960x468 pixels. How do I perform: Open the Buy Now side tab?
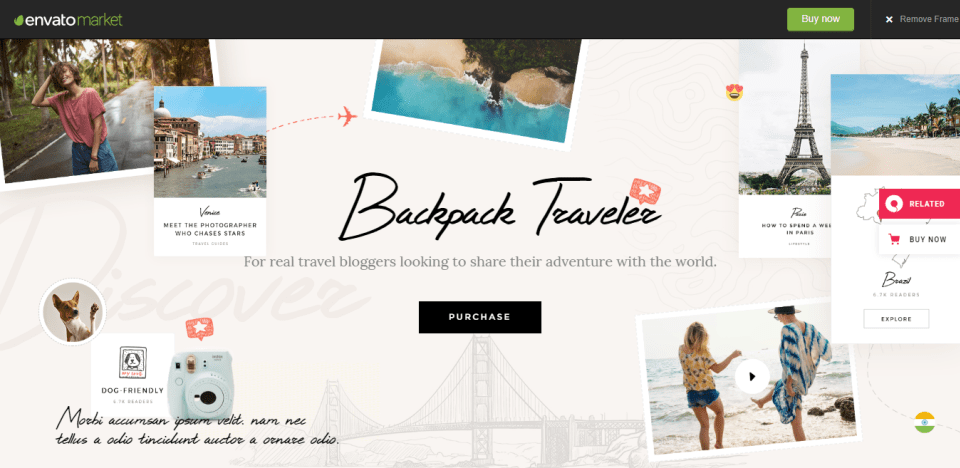919,240
